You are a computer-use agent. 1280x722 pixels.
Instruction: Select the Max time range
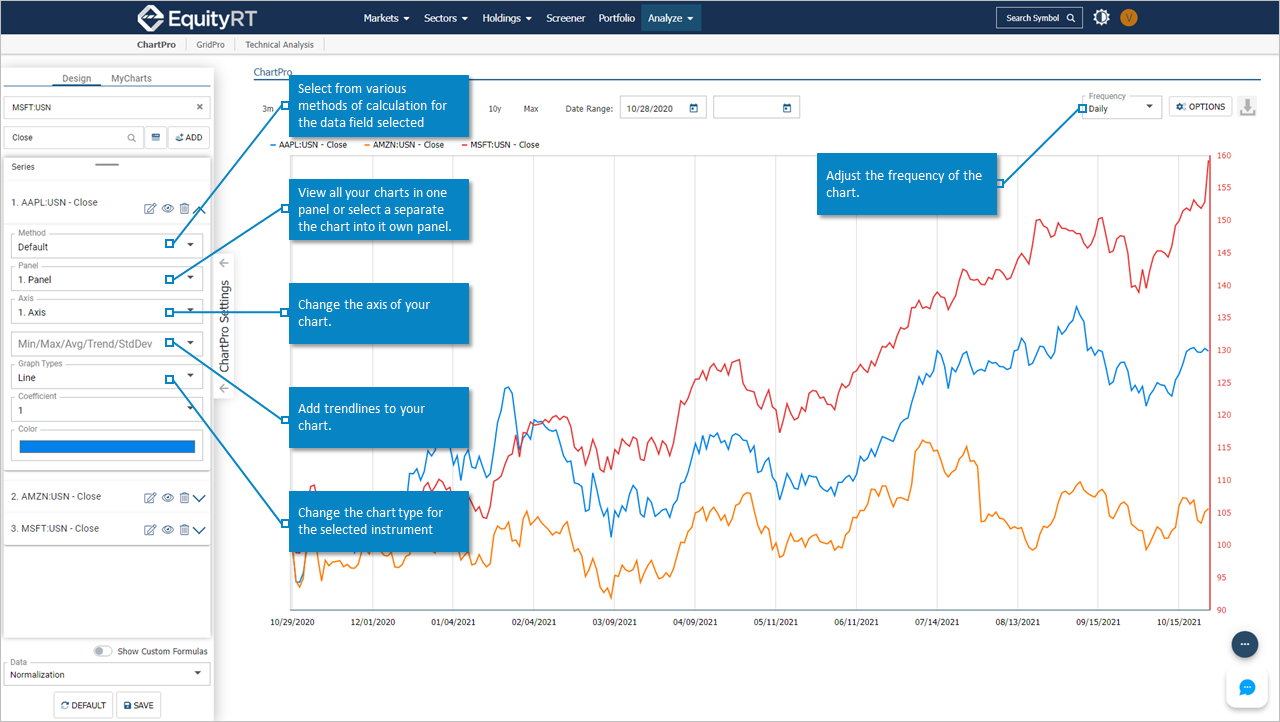pyautogui.click(x=531, y=108)
